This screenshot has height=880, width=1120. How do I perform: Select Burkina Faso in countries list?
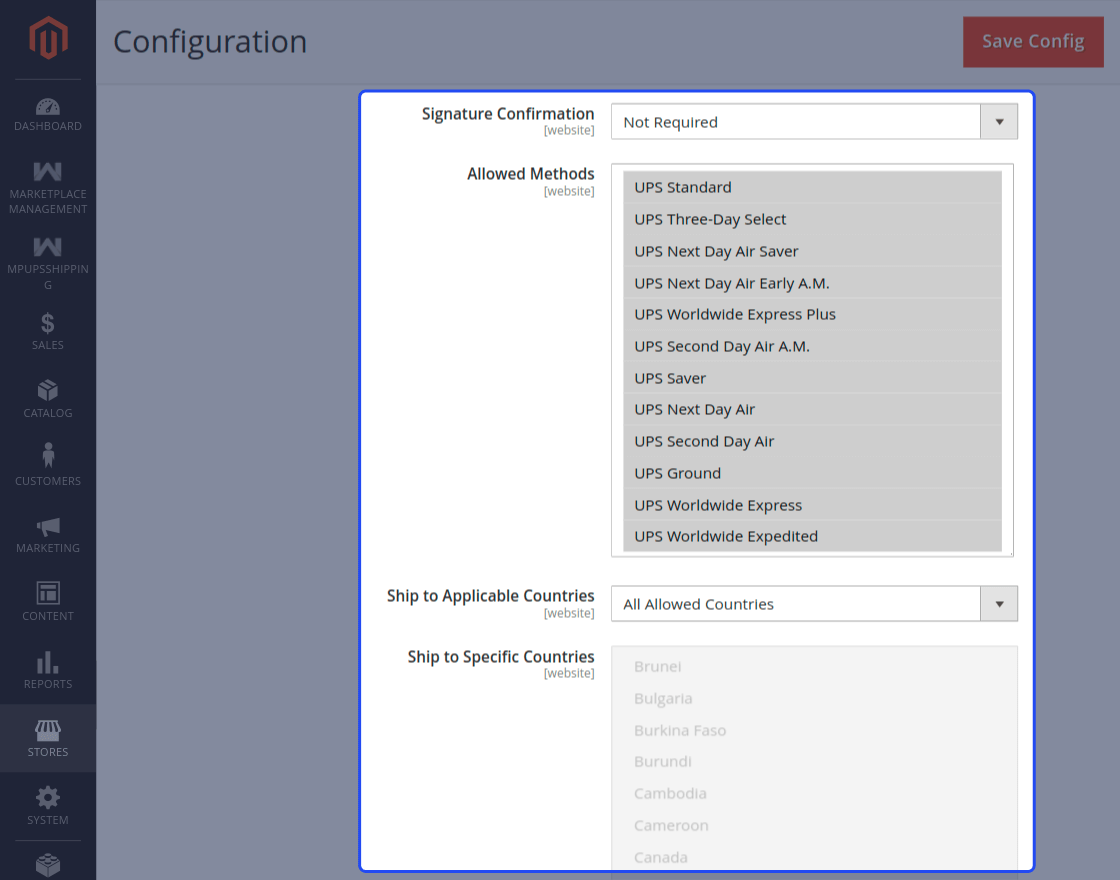click(x=814, y=730)
